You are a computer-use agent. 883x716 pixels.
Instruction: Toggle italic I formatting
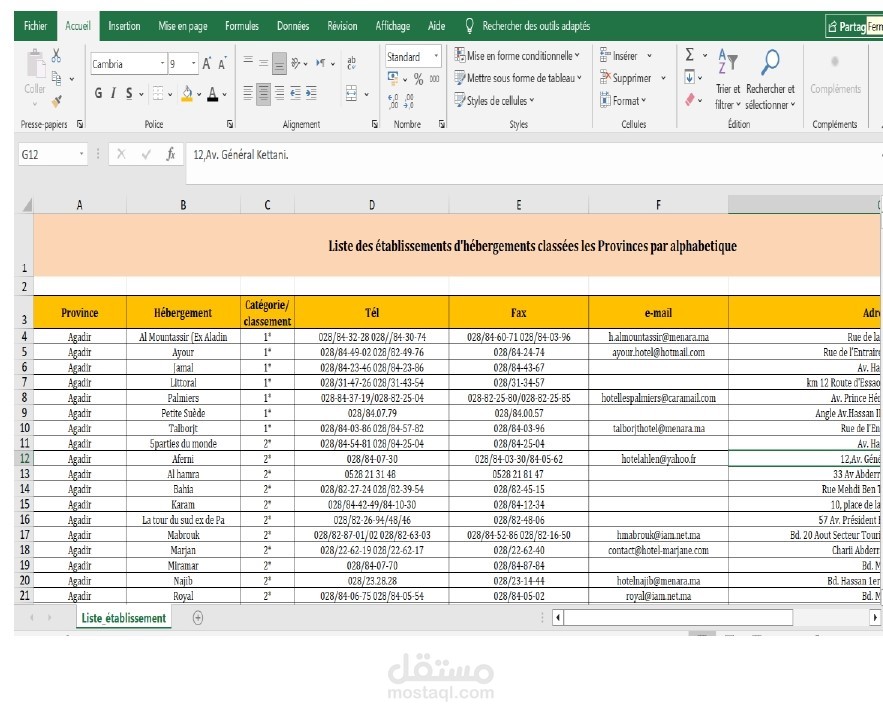(113, 94)
